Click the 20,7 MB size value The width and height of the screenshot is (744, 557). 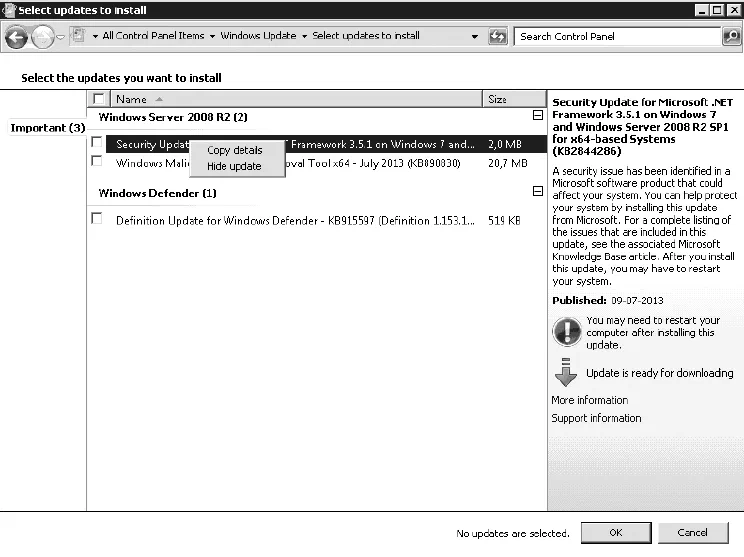508,163
